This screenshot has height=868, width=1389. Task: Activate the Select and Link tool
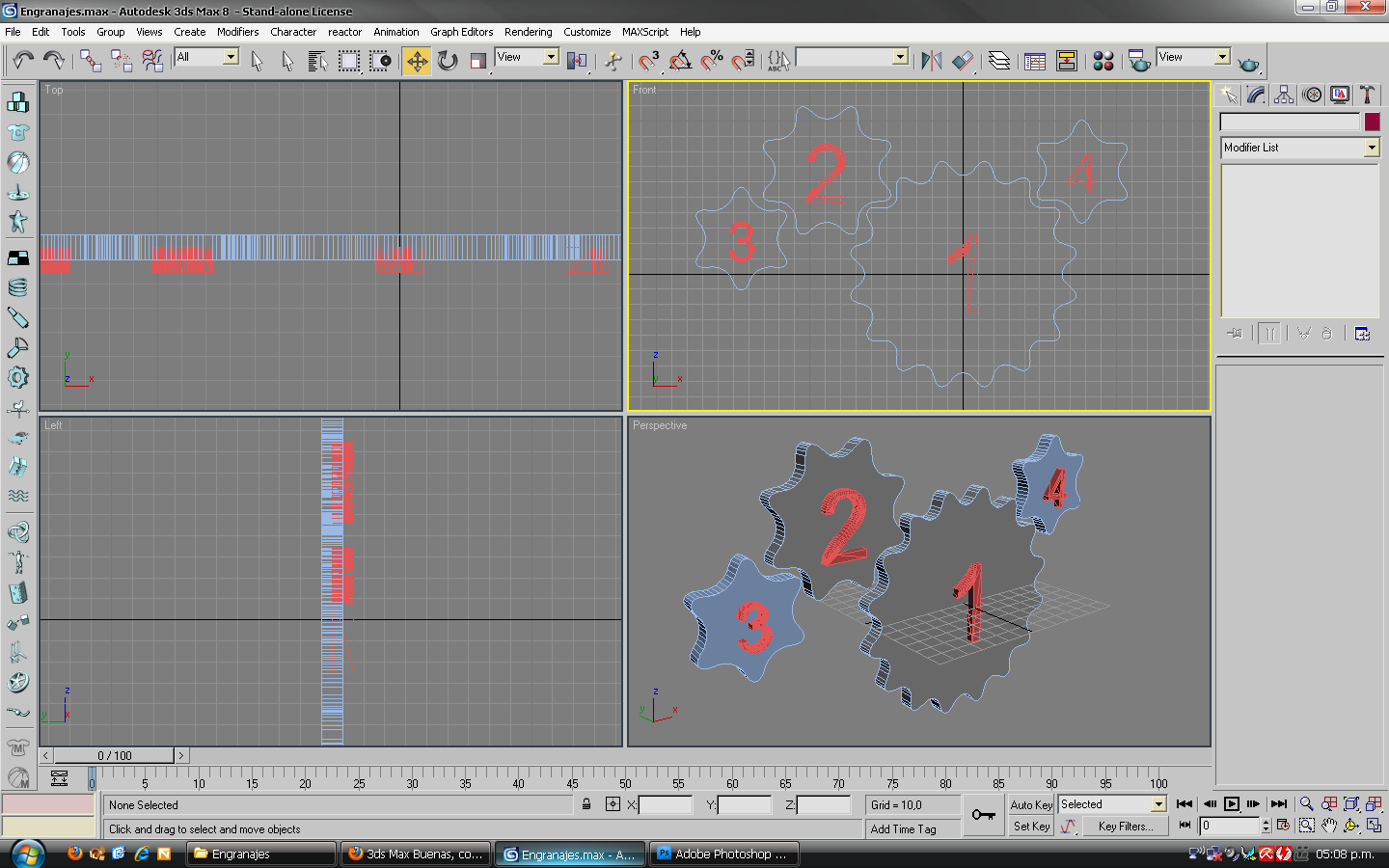click(91, 61)
